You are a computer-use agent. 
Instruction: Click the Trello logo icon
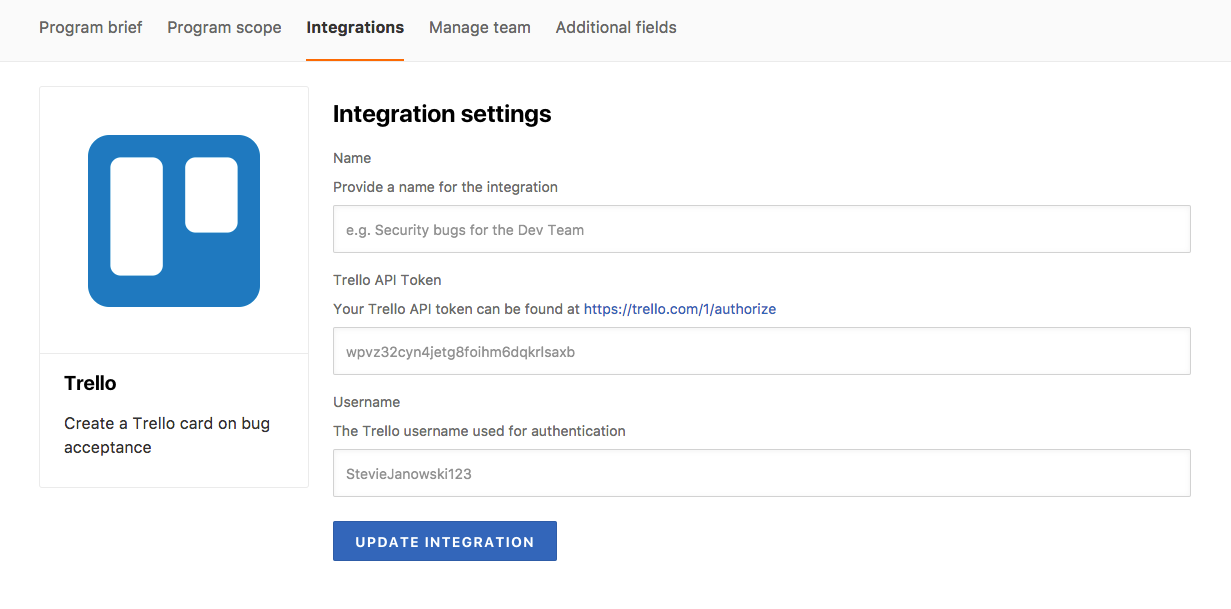tap(174, 221)
